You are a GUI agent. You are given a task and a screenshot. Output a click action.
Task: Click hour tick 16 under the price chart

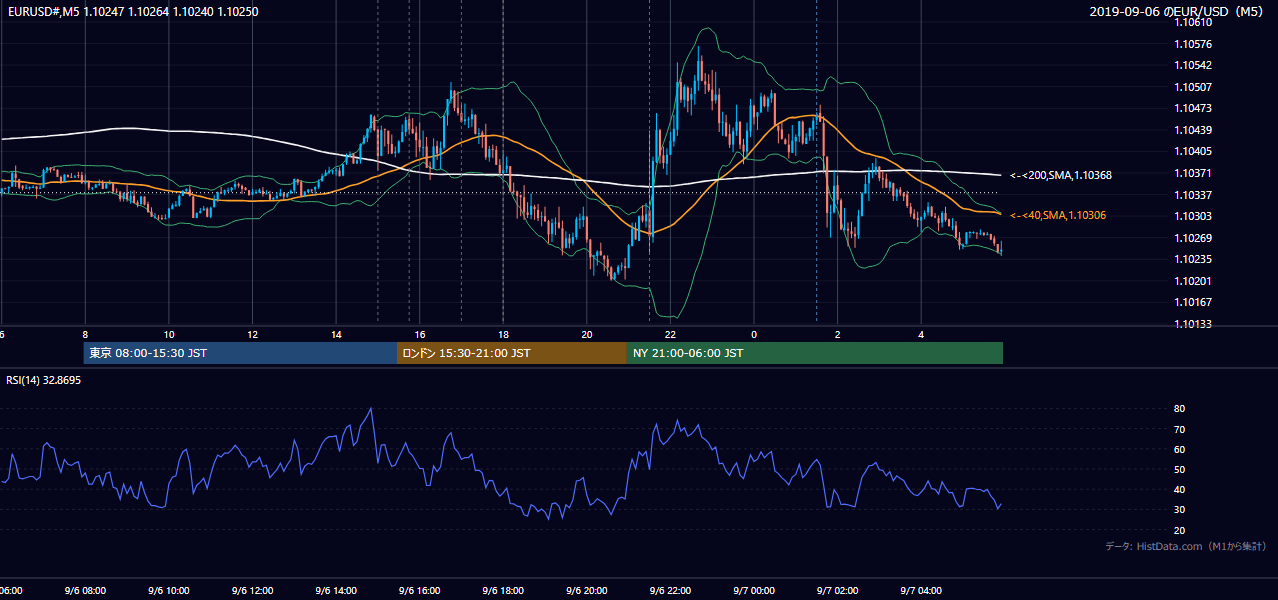coord(420,335)
